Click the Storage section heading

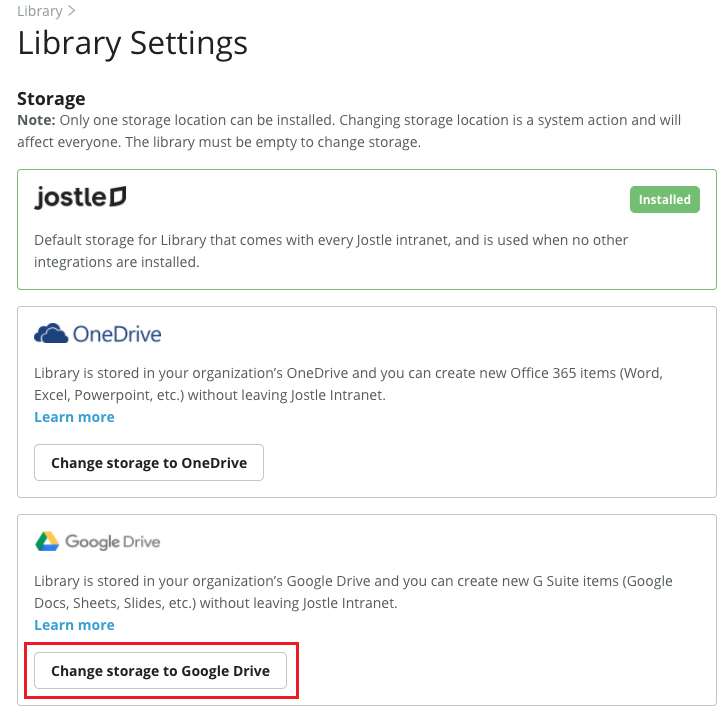click(51, 98)
